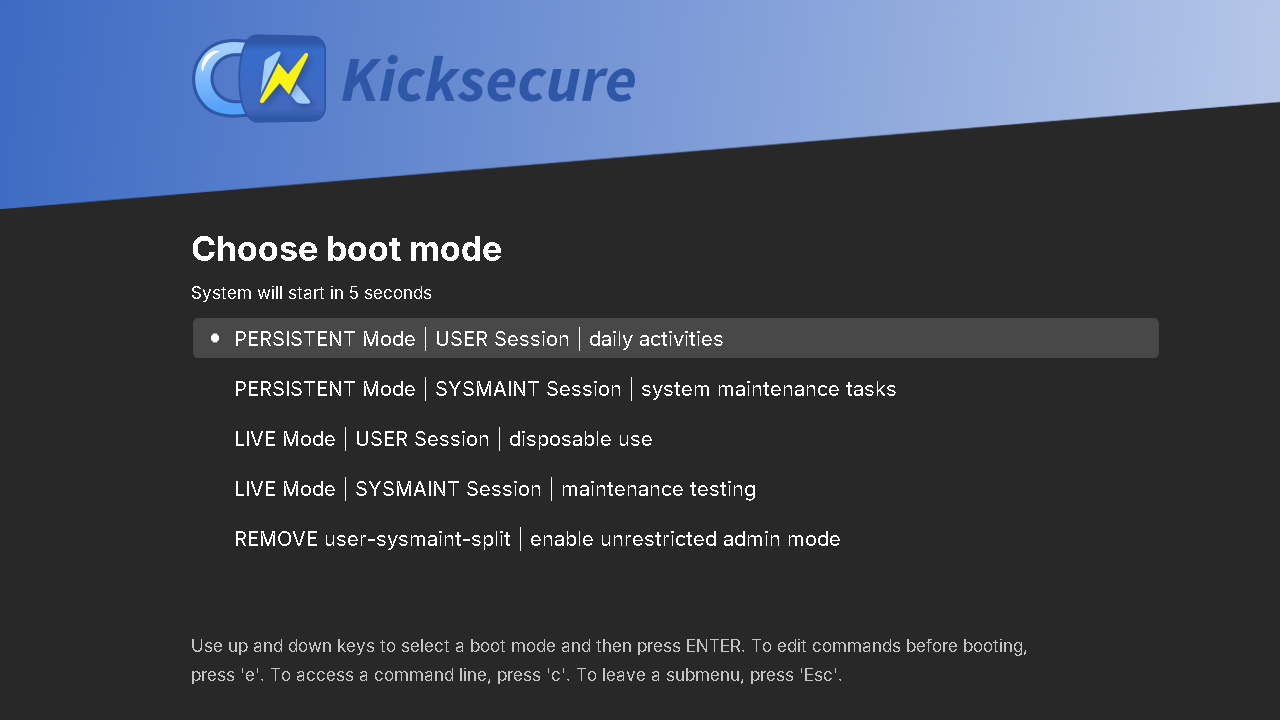The height and width of the screenshot is (720, 1280).
Task: Click the Kicksecure padlock logo icon
Action: pos(260,78)
